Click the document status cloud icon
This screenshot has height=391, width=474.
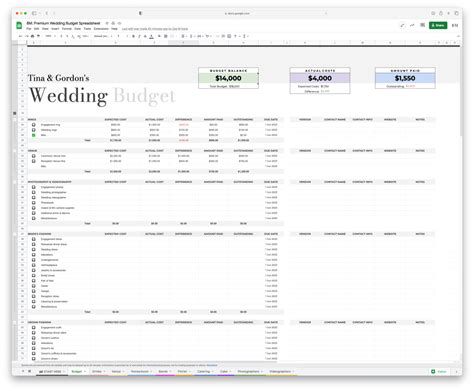(119, 23)
